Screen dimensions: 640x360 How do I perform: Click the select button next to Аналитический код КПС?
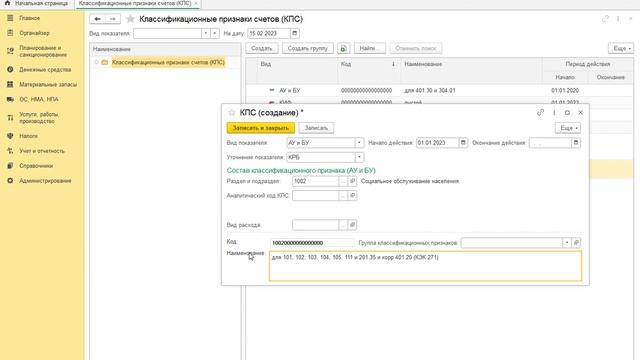(x=343, y=196)
